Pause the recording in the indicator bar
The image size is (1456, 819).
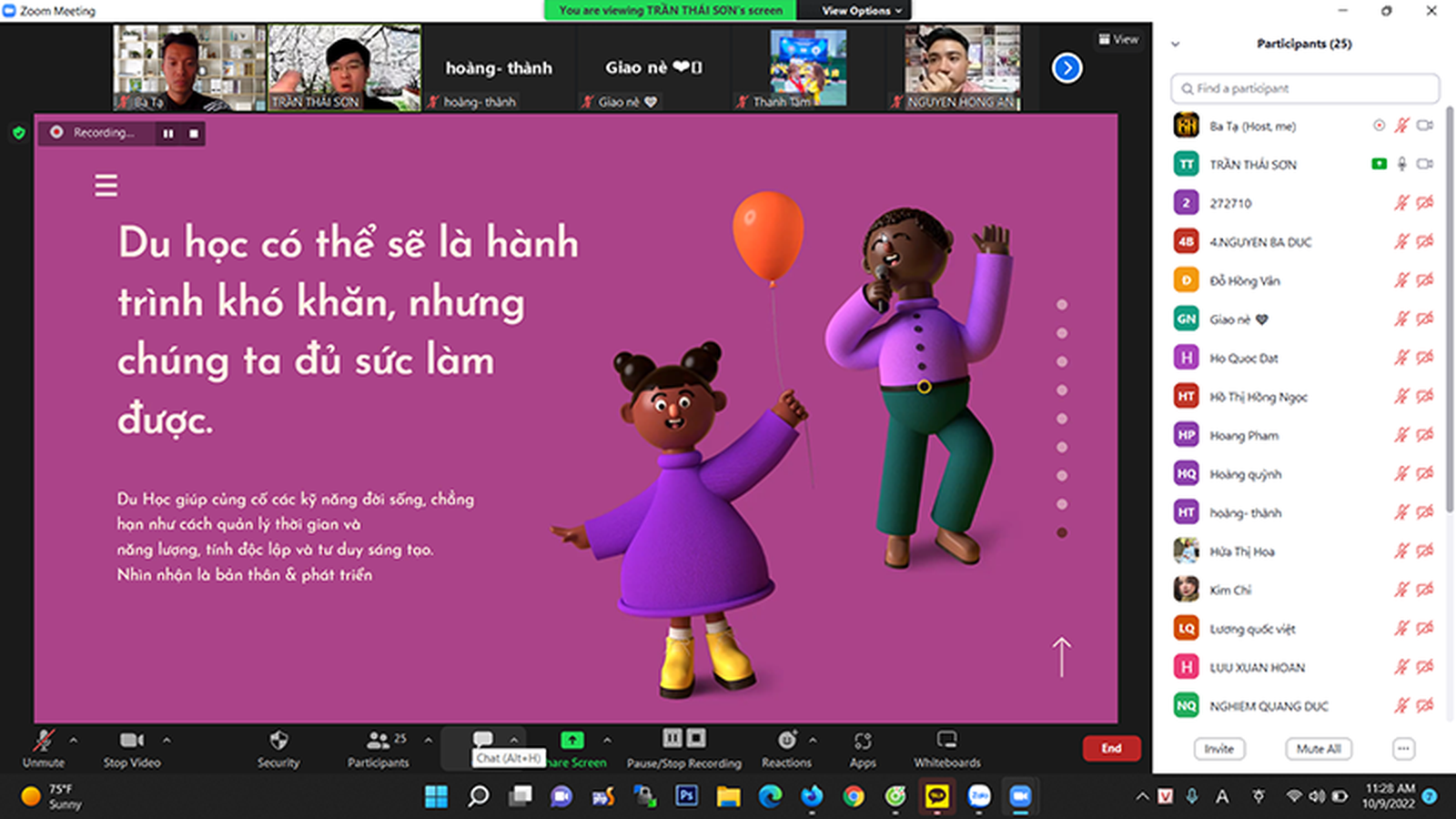(168, 134)
